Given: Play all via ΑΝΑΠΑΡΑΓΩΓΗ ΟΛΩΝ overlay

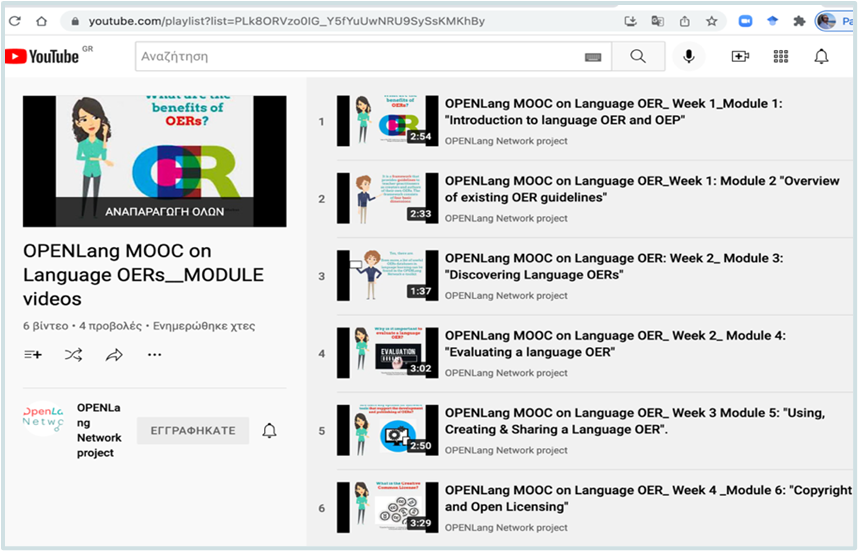Looking at the screenshot, I should [164, 212].
